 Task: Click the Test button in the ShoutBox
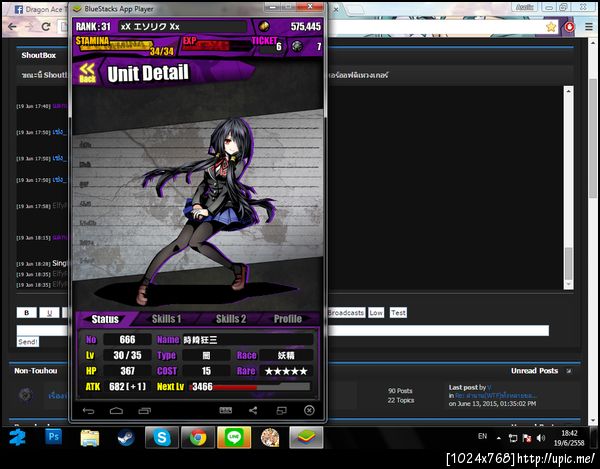click(x=398, y=313)
